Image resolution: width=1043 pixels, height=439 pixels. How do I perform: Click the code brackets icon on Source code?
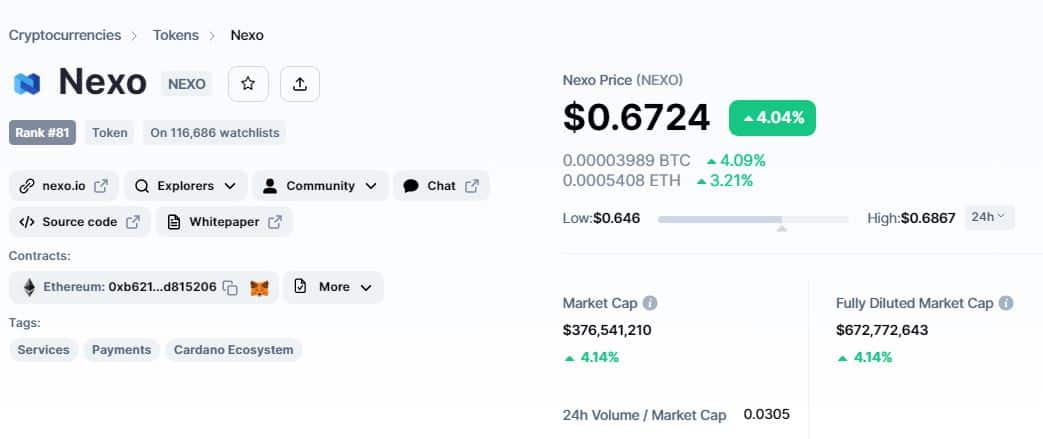pos(27,222)
